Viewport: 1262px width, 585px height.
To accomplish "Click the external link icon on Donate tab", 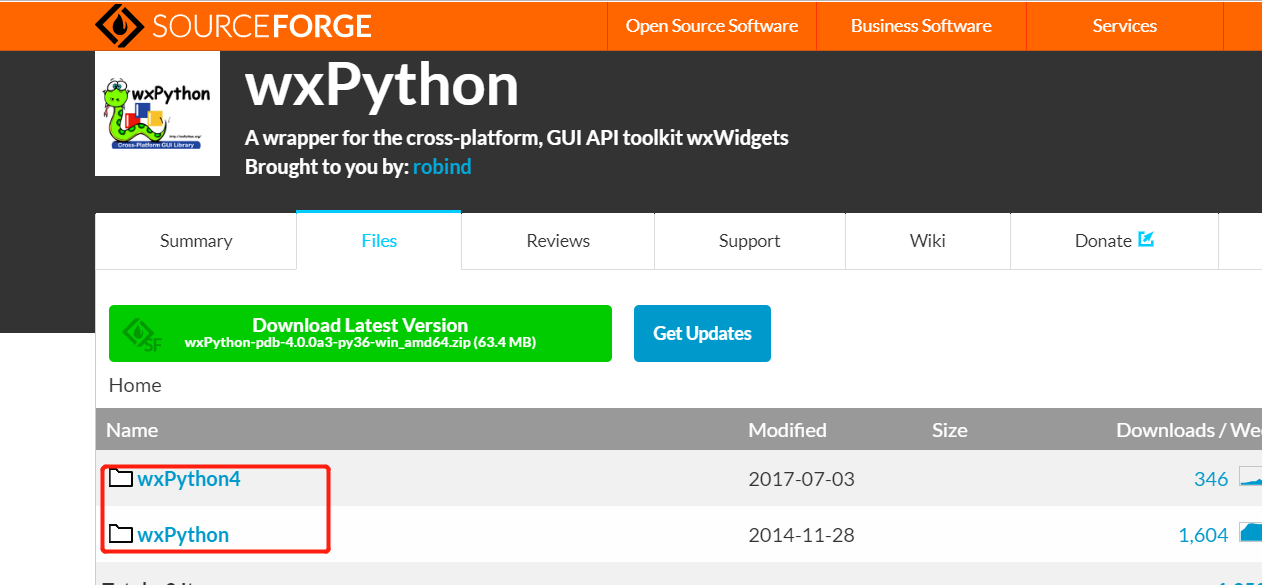I will coord(1145,239).
